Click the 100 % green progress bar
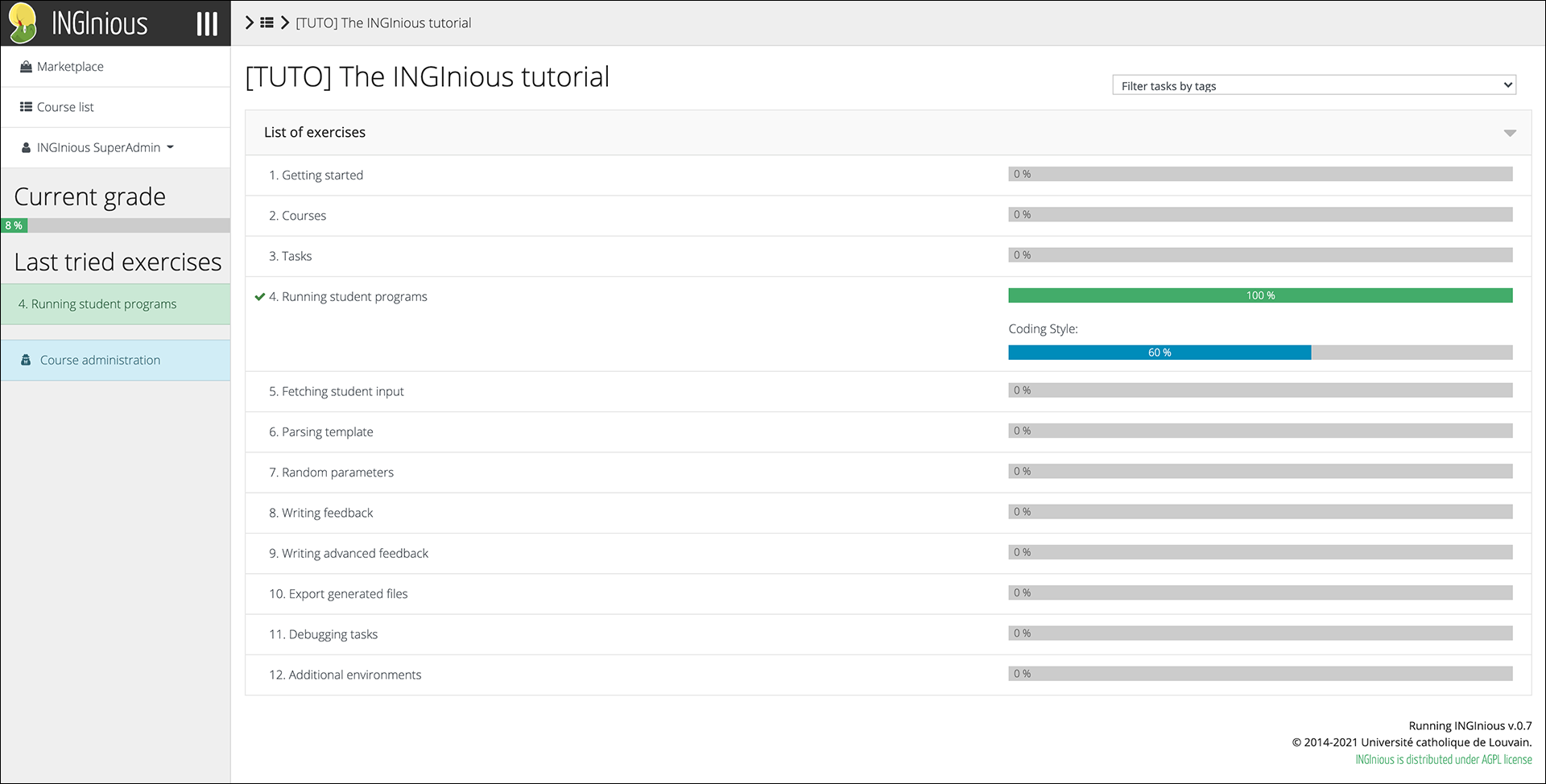 tap(1260, 295)
